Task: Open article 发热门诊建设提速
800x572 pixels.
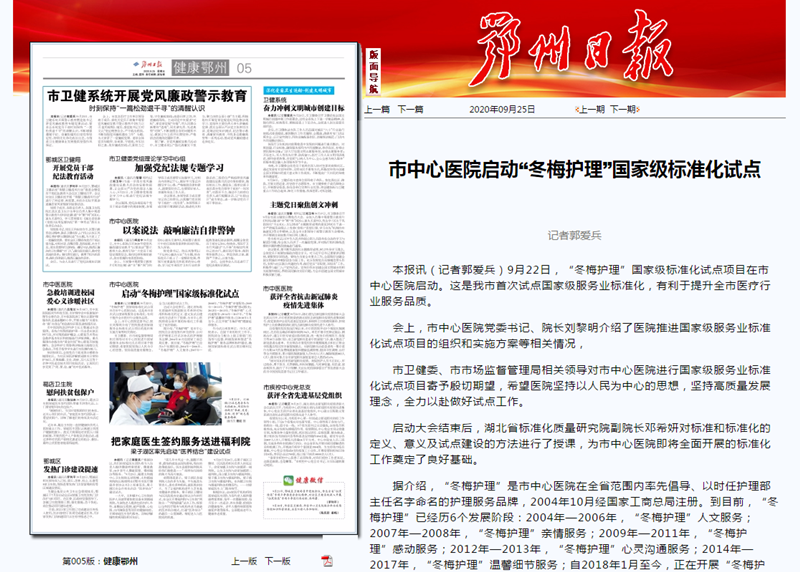Action: [70, 469]
